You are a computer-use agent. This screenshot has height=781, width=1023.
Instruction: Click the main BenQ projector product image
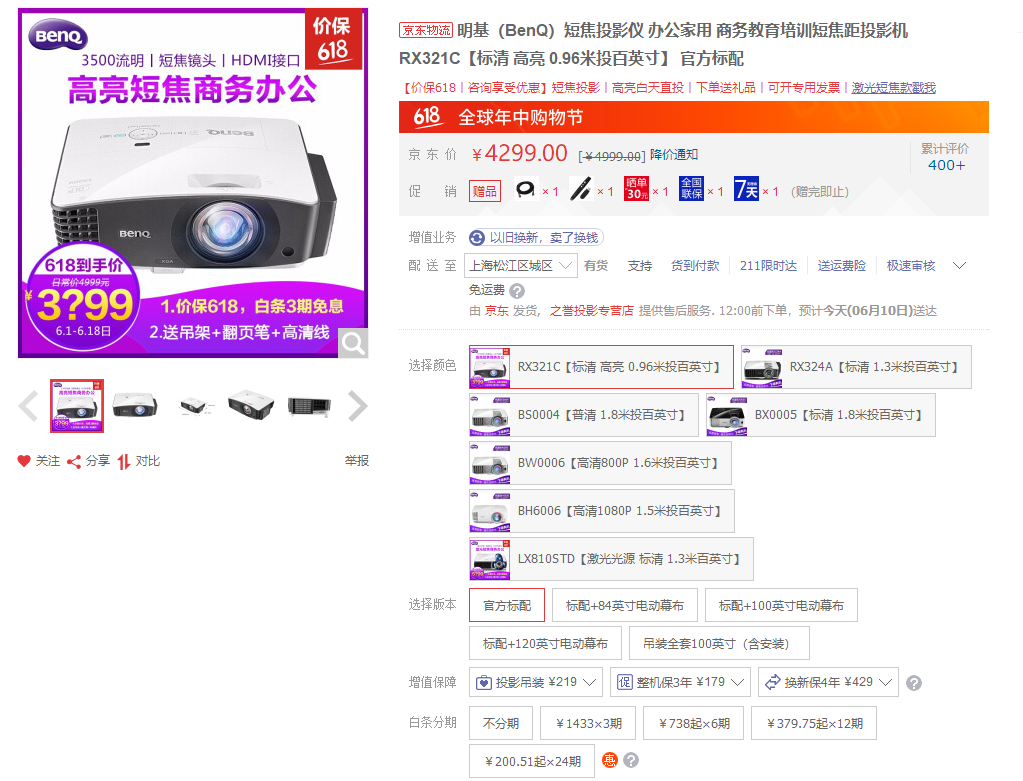[193, 183]
